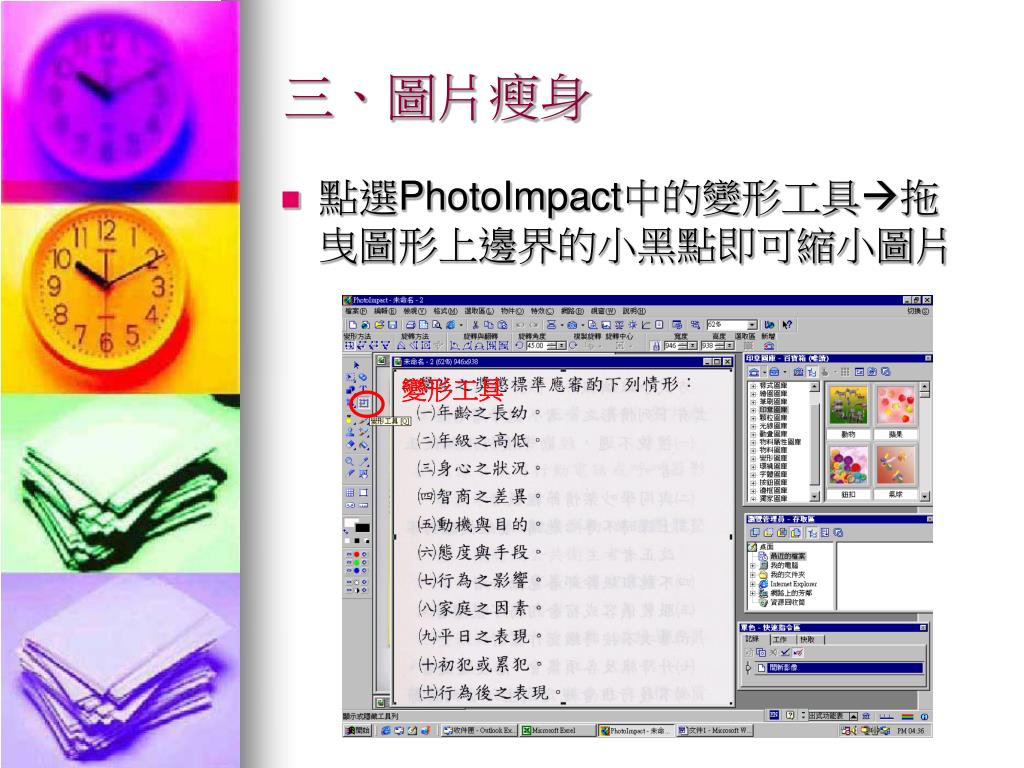Click the Save diskette icon in the toolbar
The height and width of the screenshot is (768, 1024).
tap(392, 325)
